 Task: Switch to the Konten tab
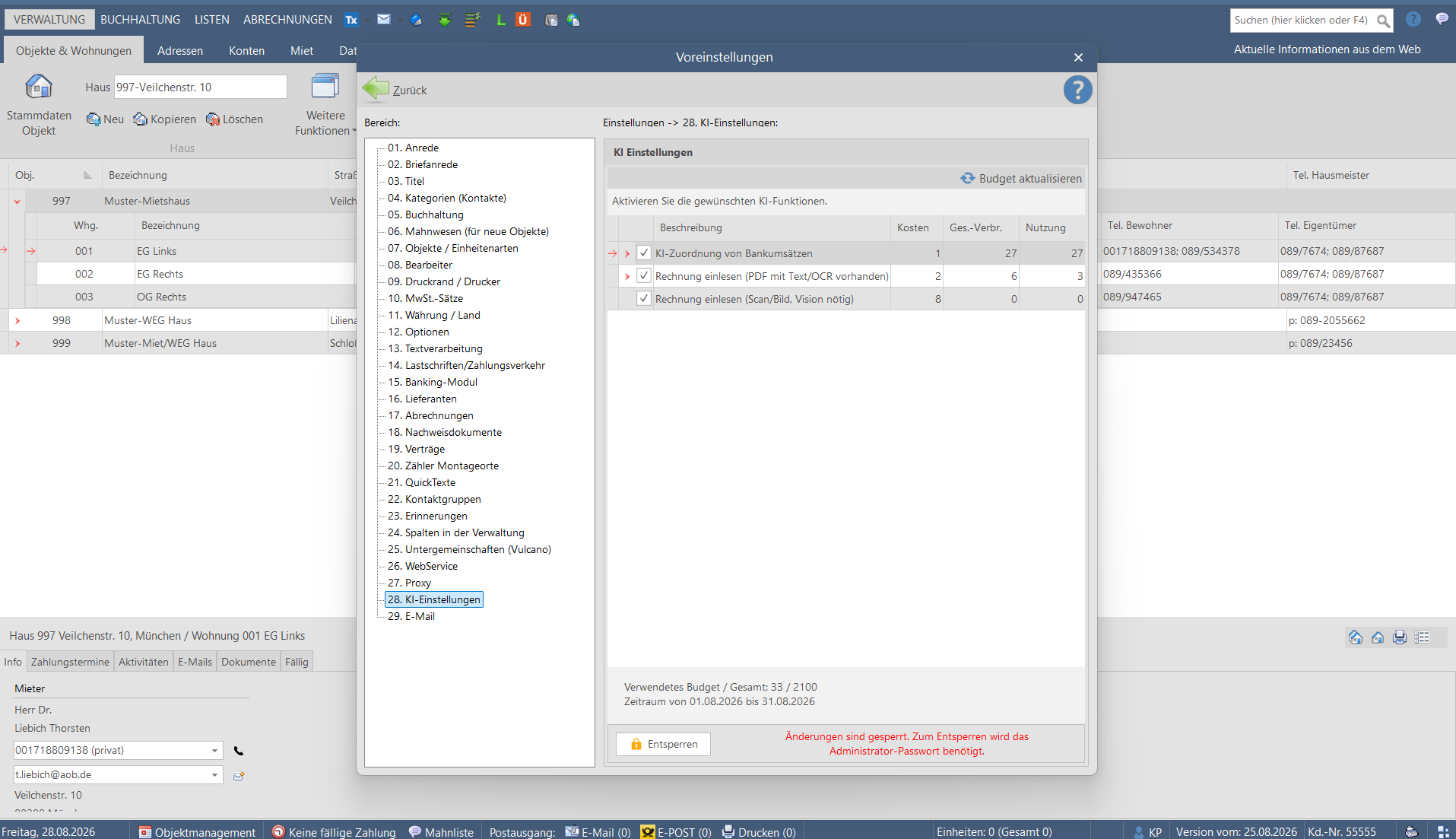point(247,50)
